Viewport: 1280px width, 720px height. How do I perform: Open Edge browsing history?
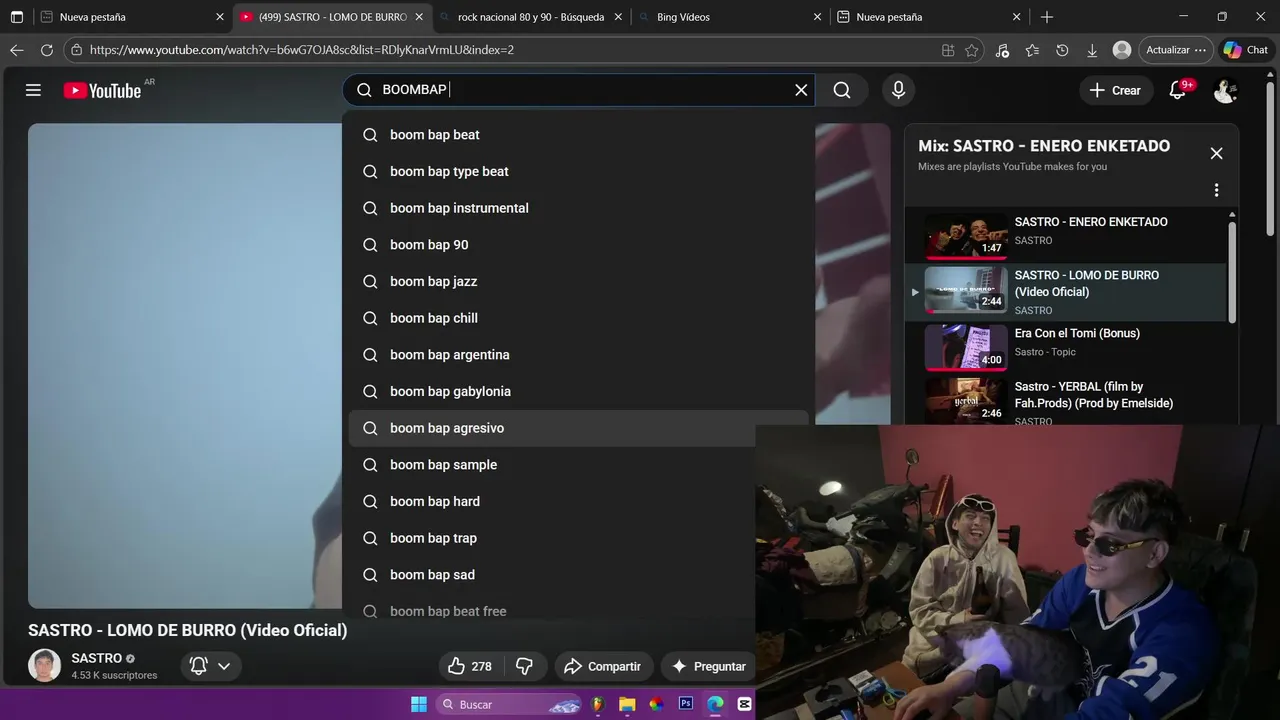click(x=1062, y=50)
